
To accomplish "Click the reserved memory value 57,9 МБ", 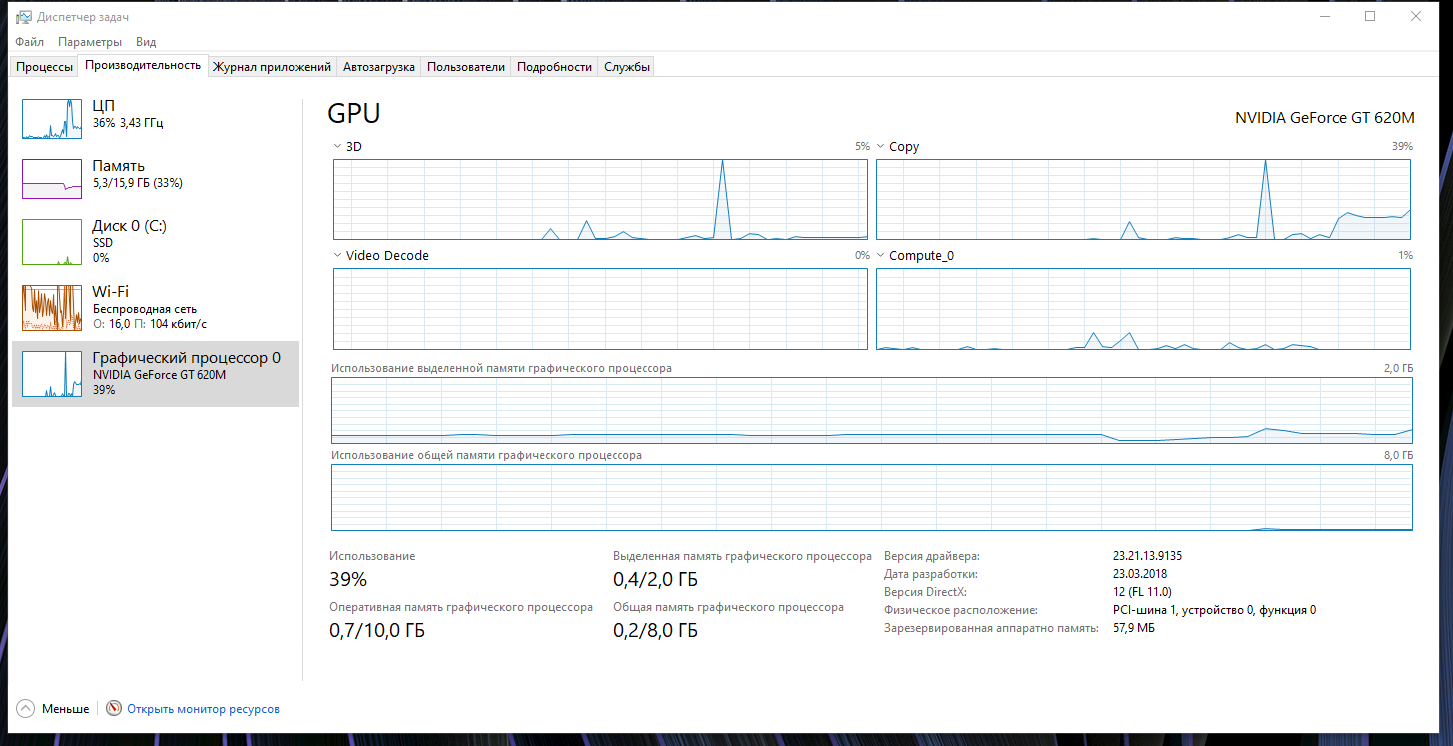I will pos(1134,628).
